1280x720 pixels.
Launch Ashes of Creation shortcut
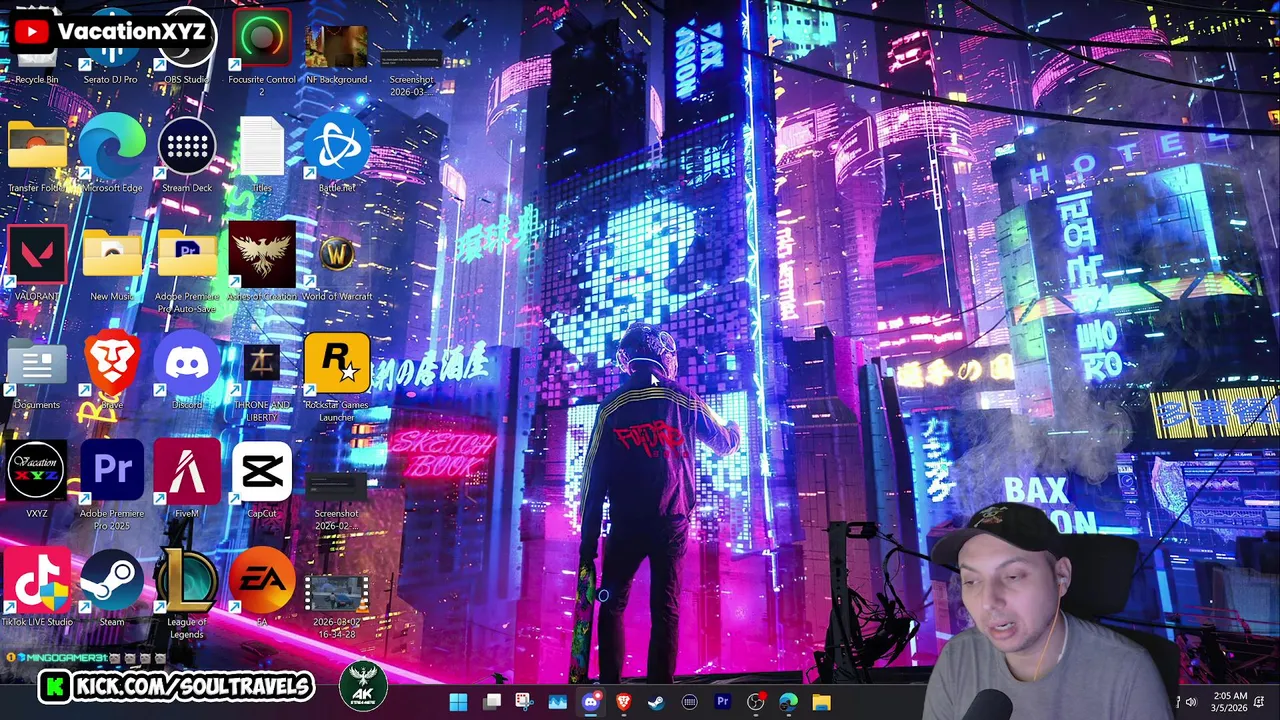click(262, 262)
